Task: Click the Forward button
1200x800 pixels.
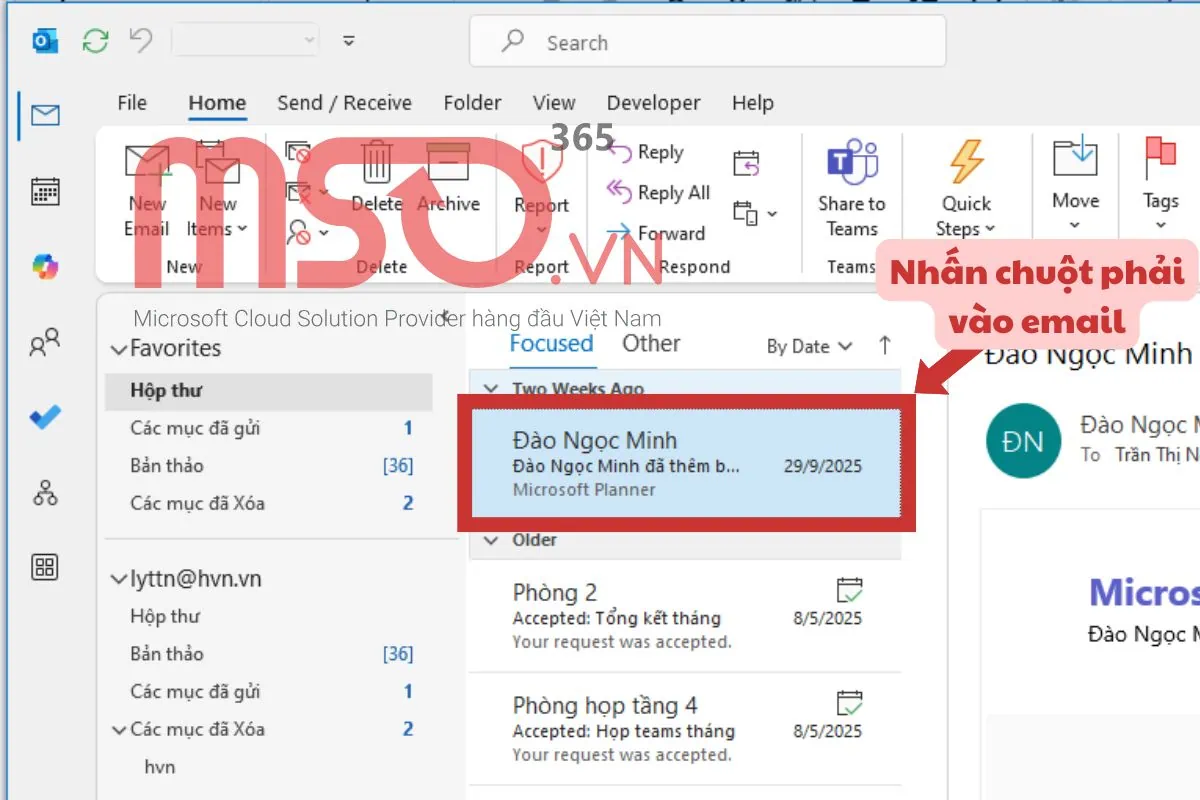Action: point(657,233)
